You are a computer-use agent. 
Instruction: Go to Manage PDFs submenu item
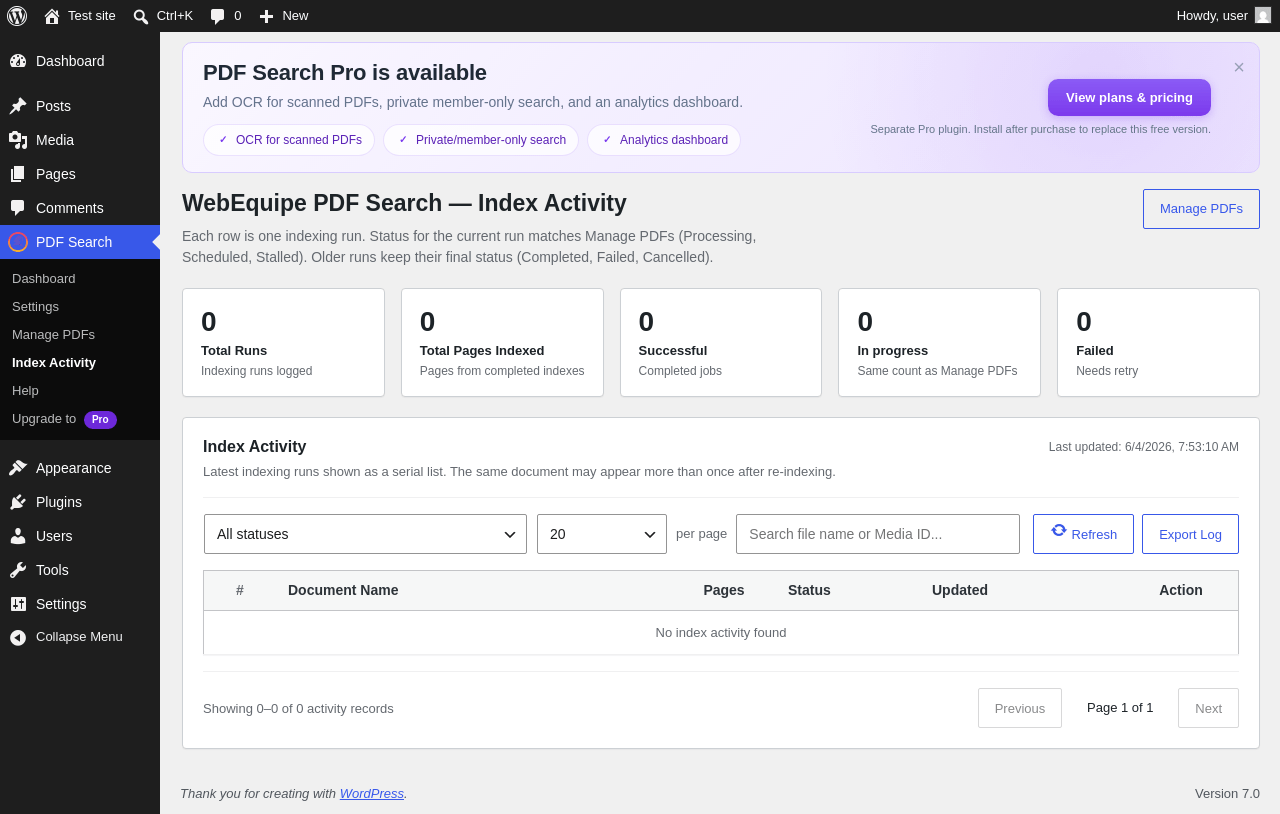pyautogui.click(x=53, y=334)
